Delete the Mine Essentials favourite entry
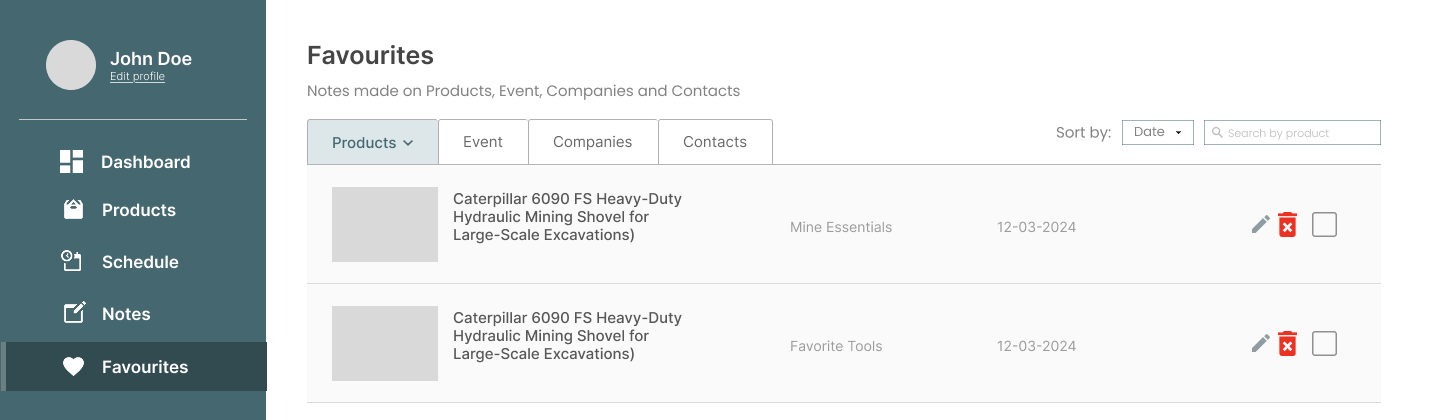 tap(1288, 225)
